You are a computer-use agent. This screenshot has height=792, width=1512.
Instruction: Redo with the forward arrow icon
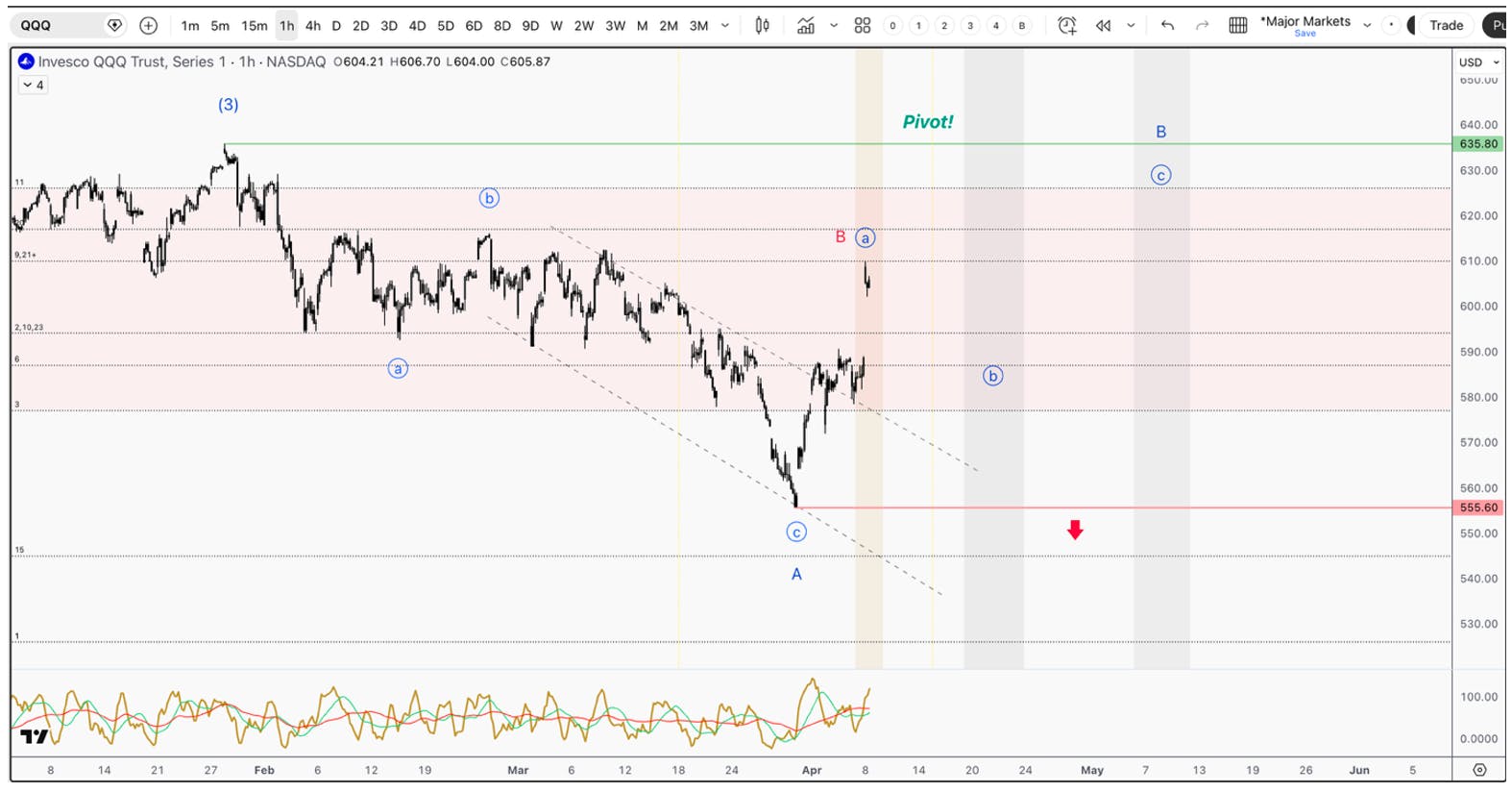pos(1202,26)
